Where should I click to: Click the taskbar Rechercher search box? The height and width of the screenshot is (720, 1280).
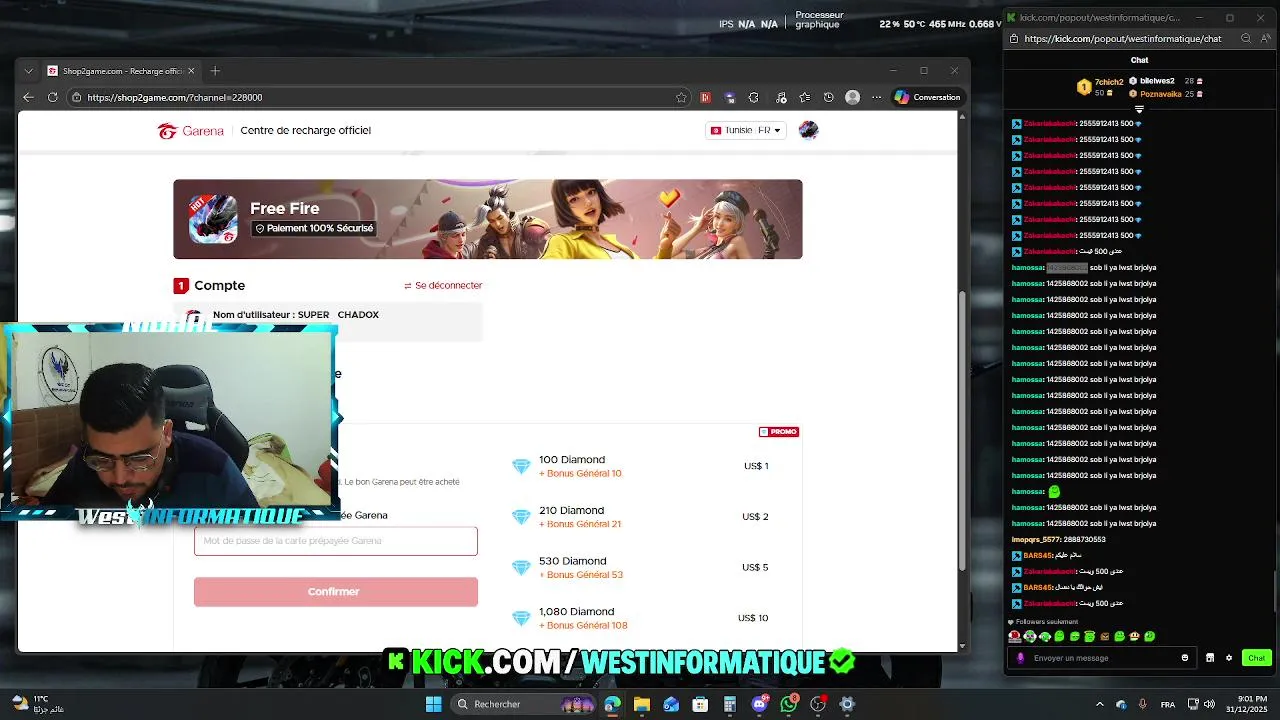click(525, 704)
